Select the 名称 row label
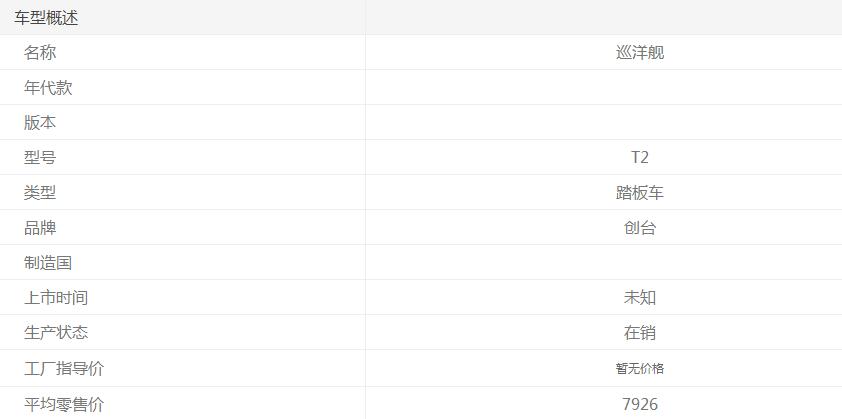This screenshot has width=842, height=419. [x=40, y=53]
